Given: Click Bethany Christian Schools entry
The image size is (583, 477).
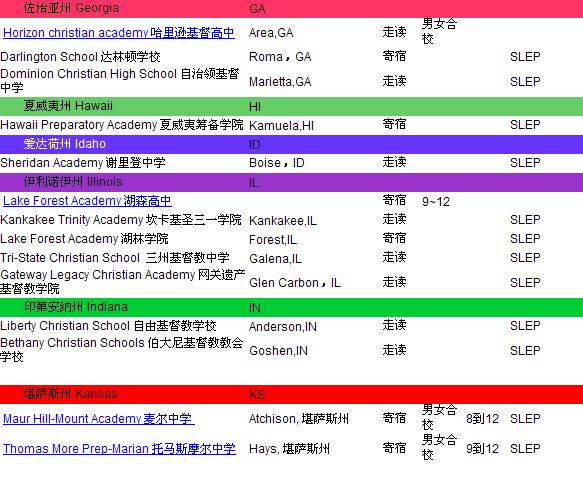Looking at the screenshot, I should (x=122, y=349).
